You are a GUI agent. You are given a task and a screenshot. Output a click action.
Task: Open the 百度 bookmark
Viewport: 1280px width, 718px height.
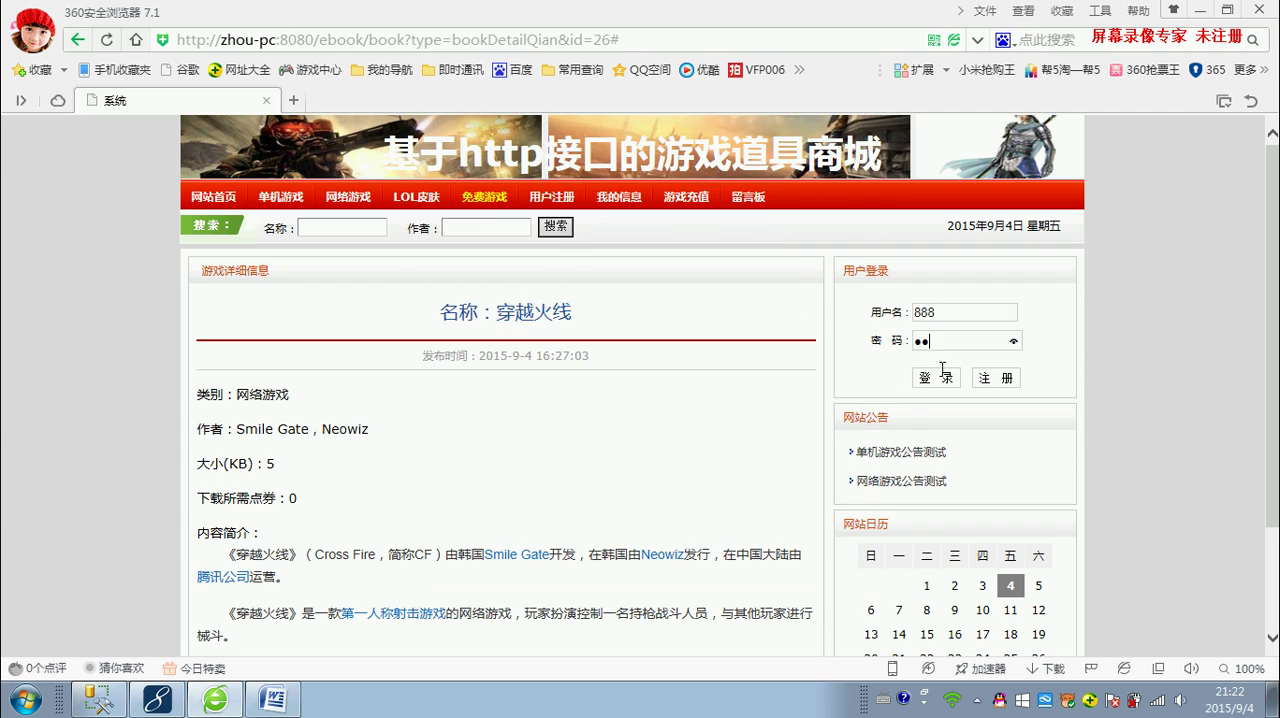(512, 70)
